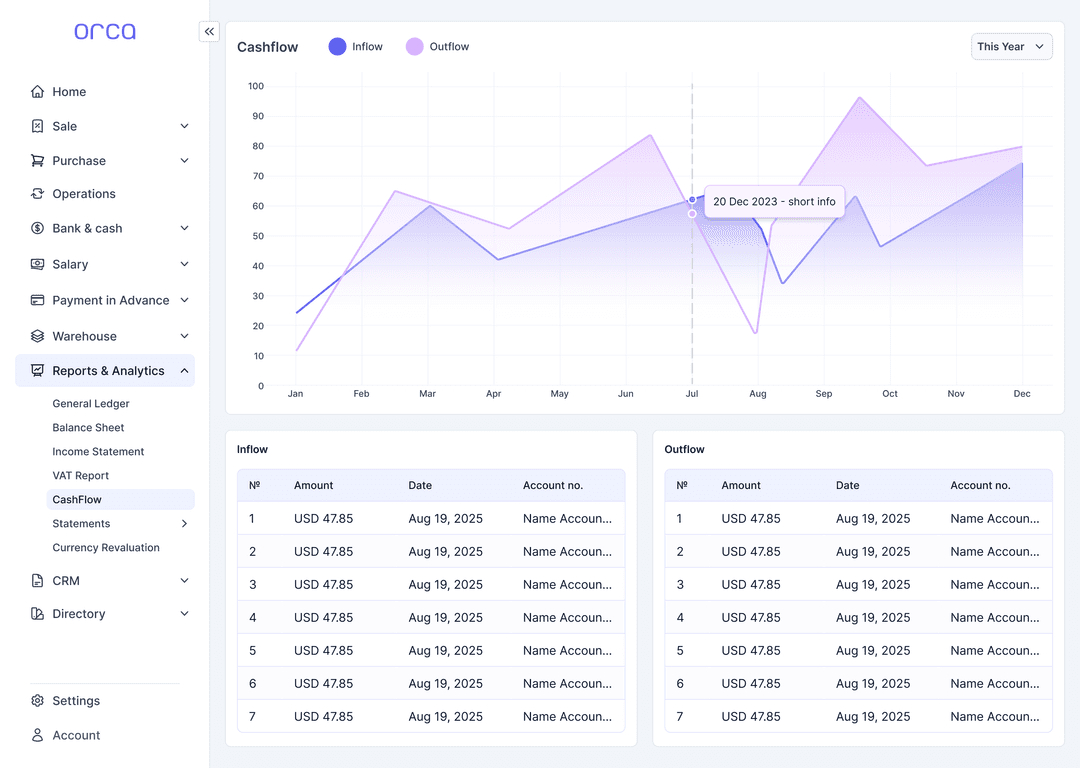
Task: Select the Warehouse icon in sidebar
Action: click(x=38, y=335)
